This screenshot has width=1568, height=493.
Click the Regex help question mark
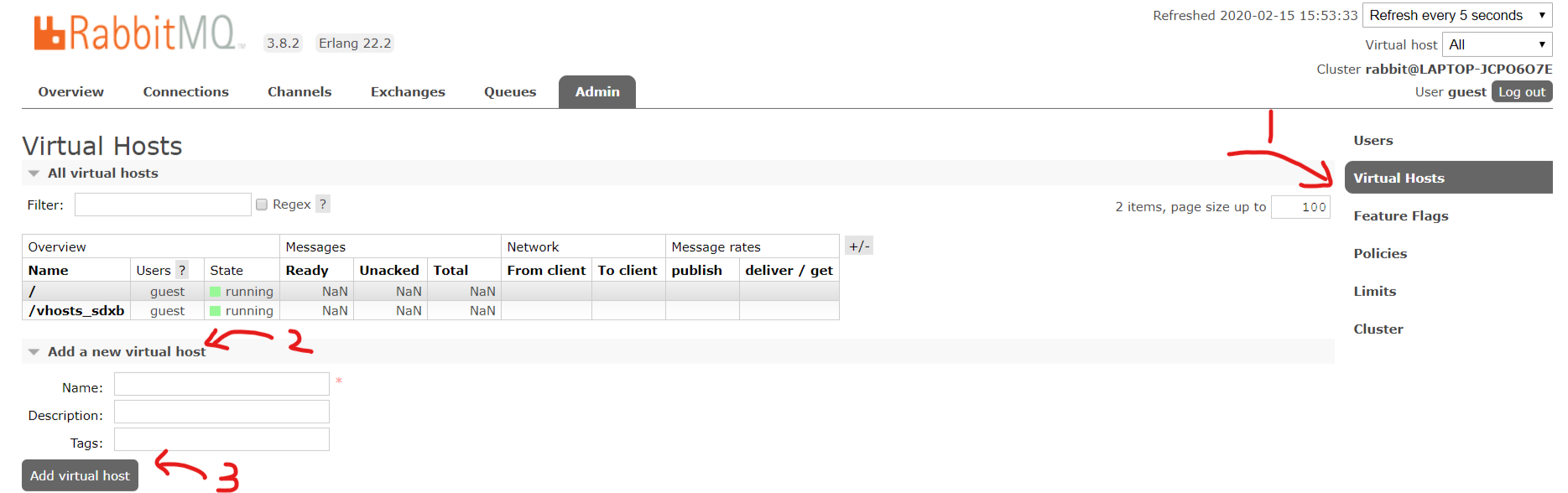pyautogui.click(x=323, y=204)
